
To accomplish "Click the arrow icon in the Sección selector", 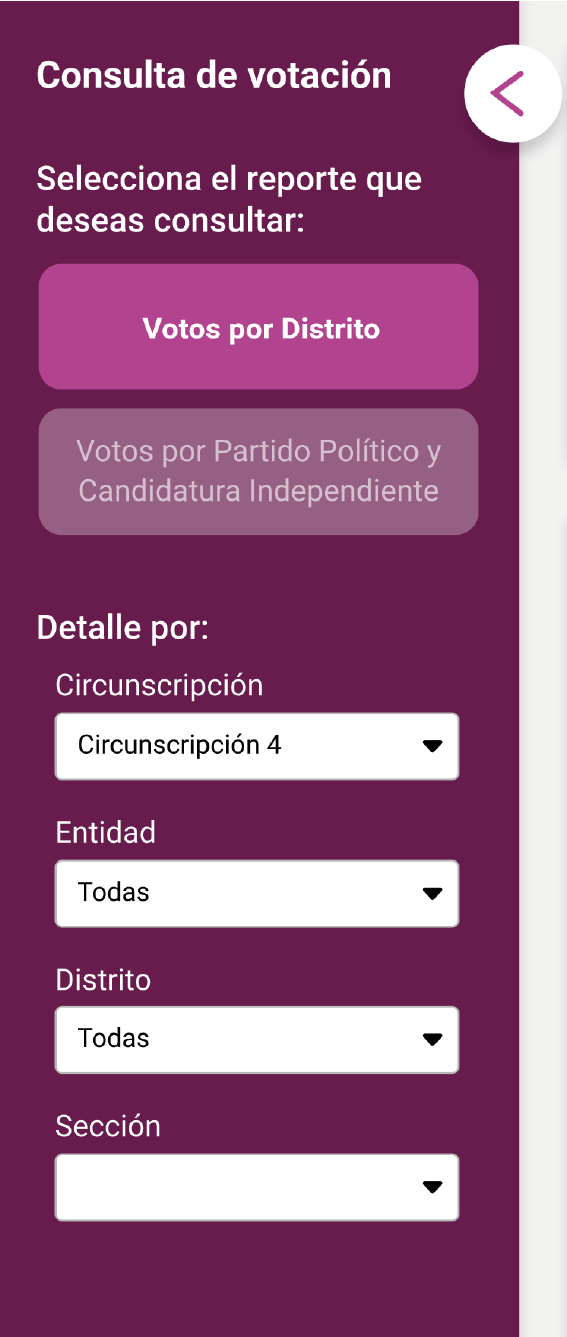I will pos(432,1187).
